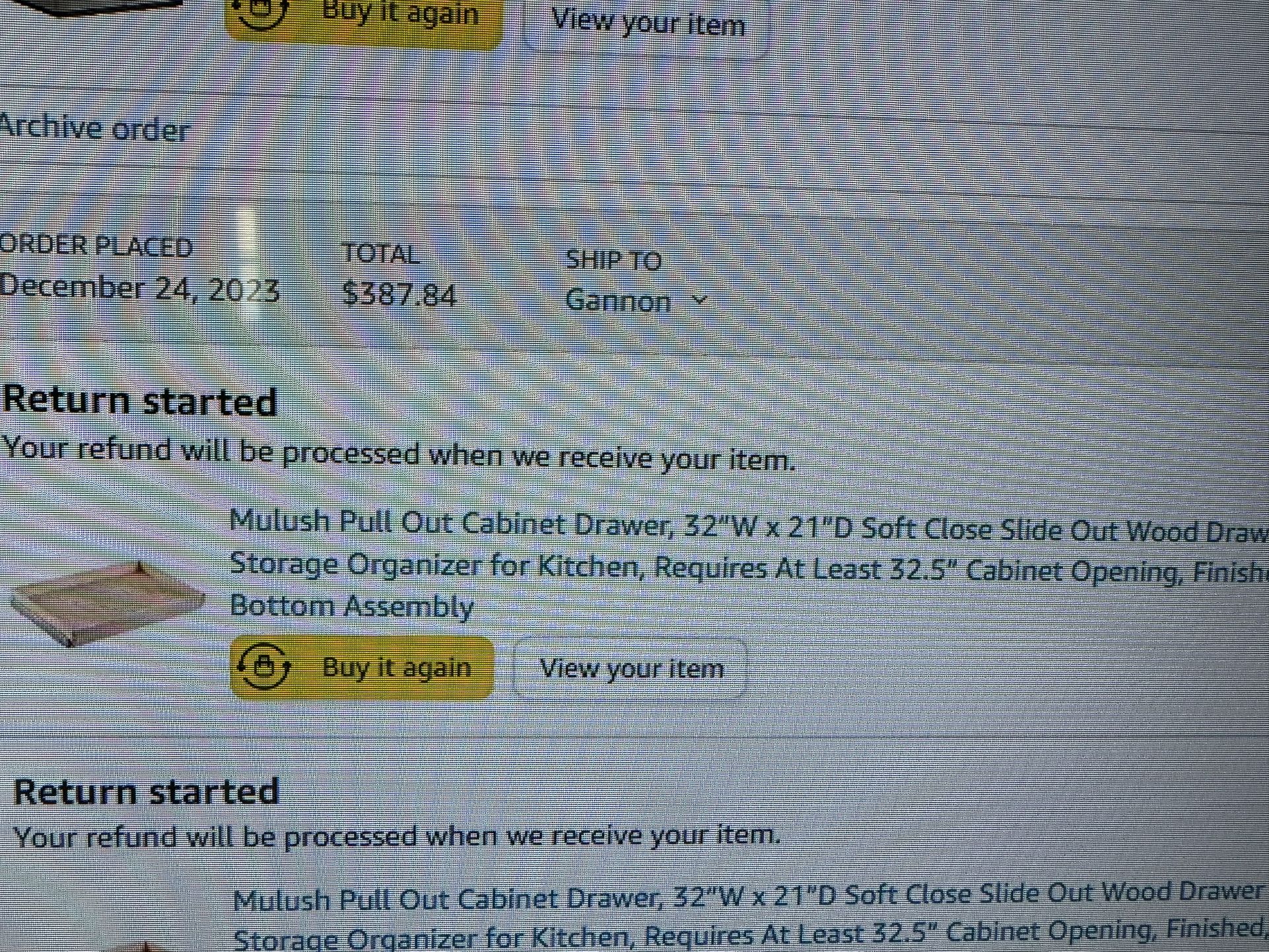Open the first Mulush Pull Out Cabinet Drawer title
Screen dimensions: 1269x952
746,527
